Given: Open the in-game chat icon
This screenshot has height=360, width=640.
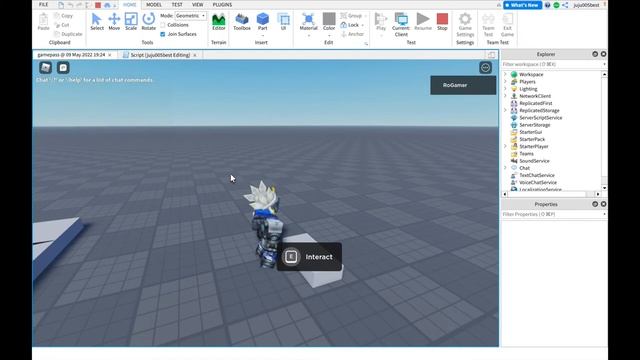Looking at the screenshot, I should coord(63,68).
